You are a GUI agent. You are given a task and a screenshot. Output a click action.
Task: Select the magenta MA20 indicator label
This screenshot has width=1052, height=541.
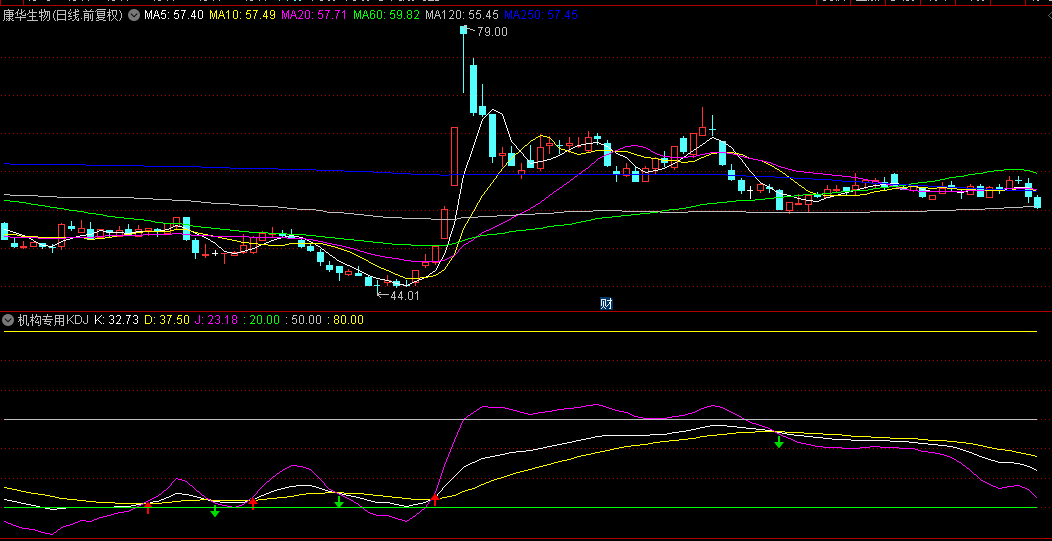coord(314,16)
